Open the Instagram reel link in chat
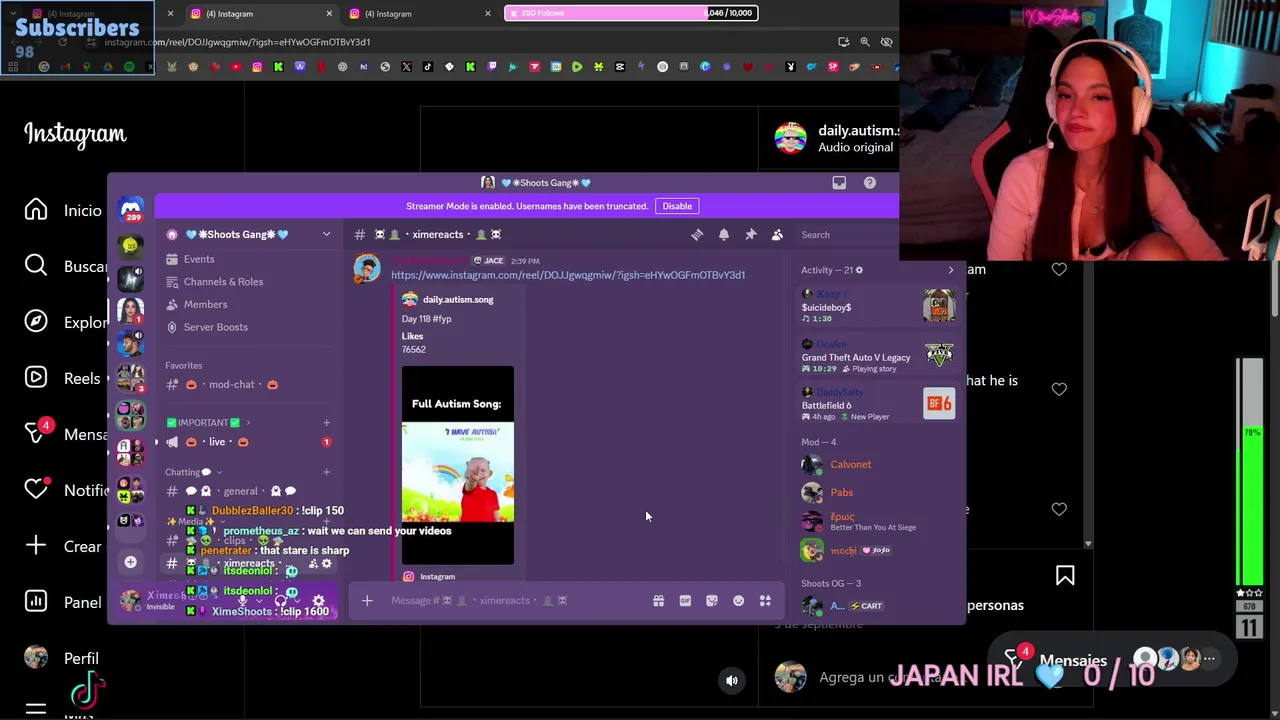The height and width of the screenshot is (720, 1280). [568, 275]
